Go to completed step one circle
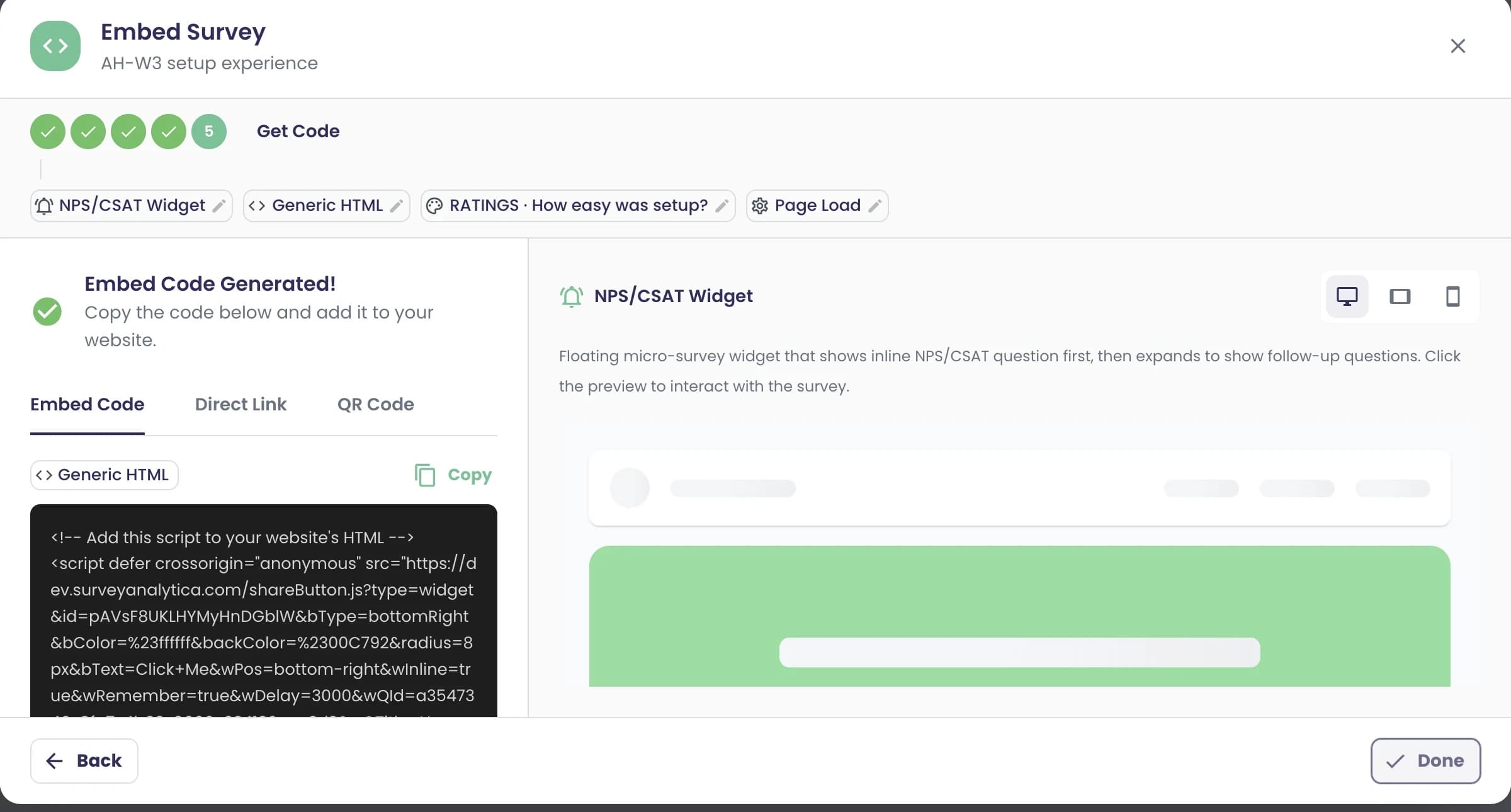The width and height of the screenshot is (1511, 812). pyautogui.click(x=48, y=132)
